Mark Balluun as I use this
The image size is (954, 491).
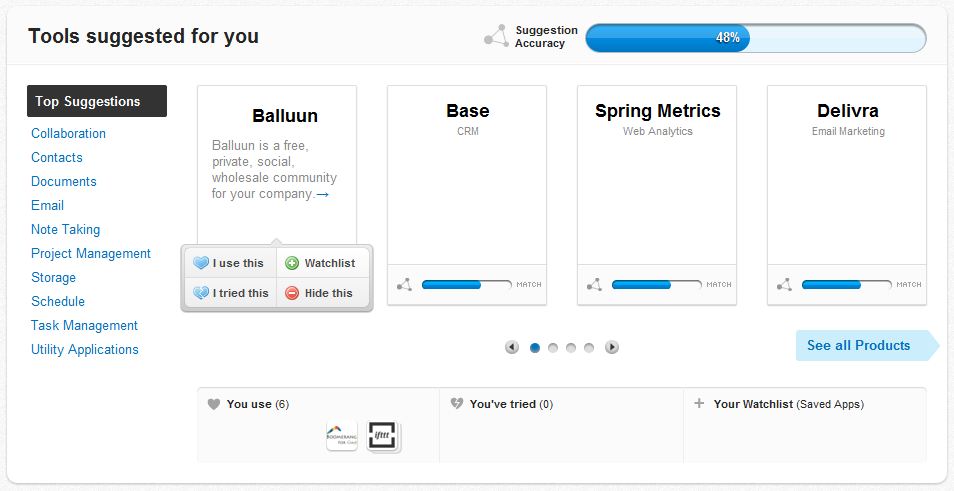click(x=229, y=263)
